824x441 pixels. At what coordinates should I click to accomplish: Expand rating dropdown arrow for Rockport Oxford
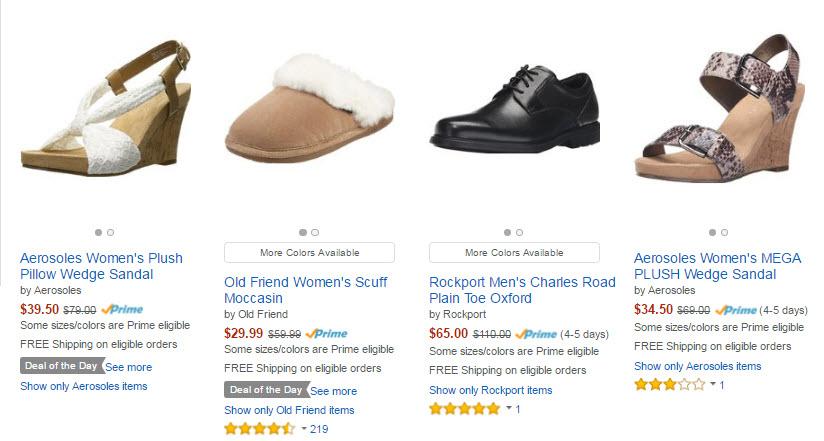(508, 409)
